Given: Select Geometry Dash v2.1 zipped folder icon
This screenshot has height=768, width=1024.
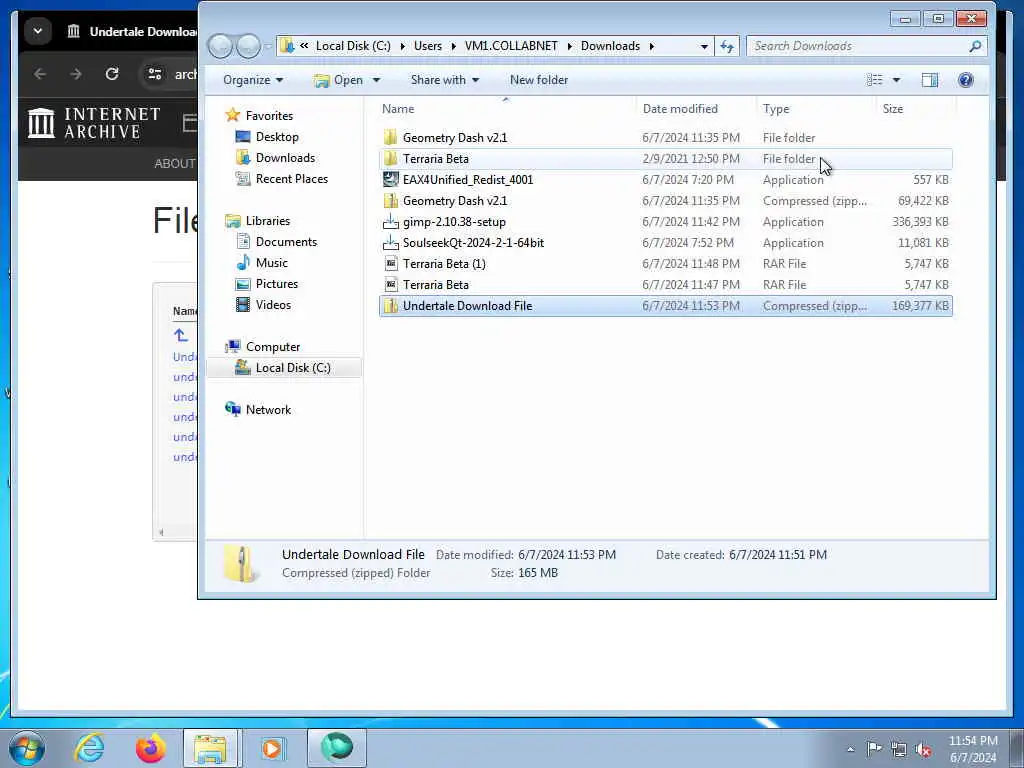Looking at the screenshot, I should pyautogui.click(x=391, y=200).
